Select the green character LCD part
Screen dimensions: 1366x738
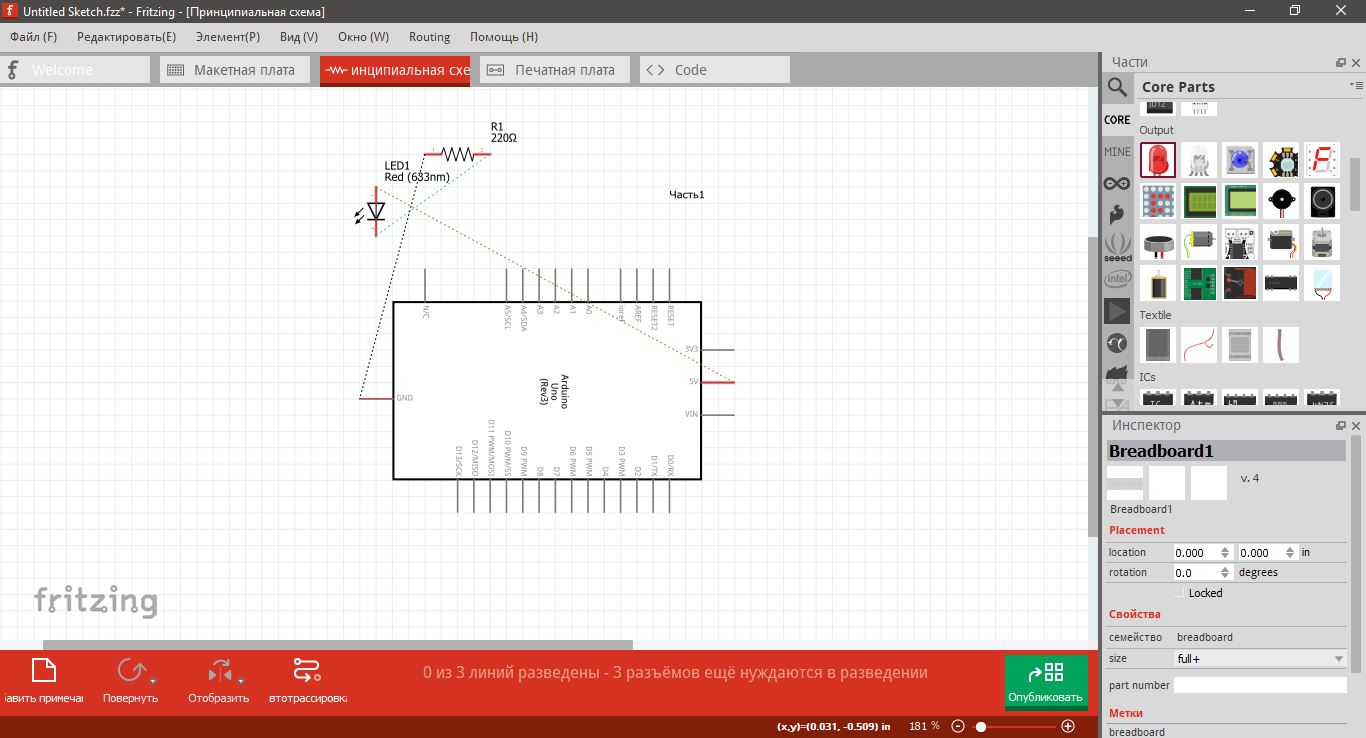pos(1199,201)
